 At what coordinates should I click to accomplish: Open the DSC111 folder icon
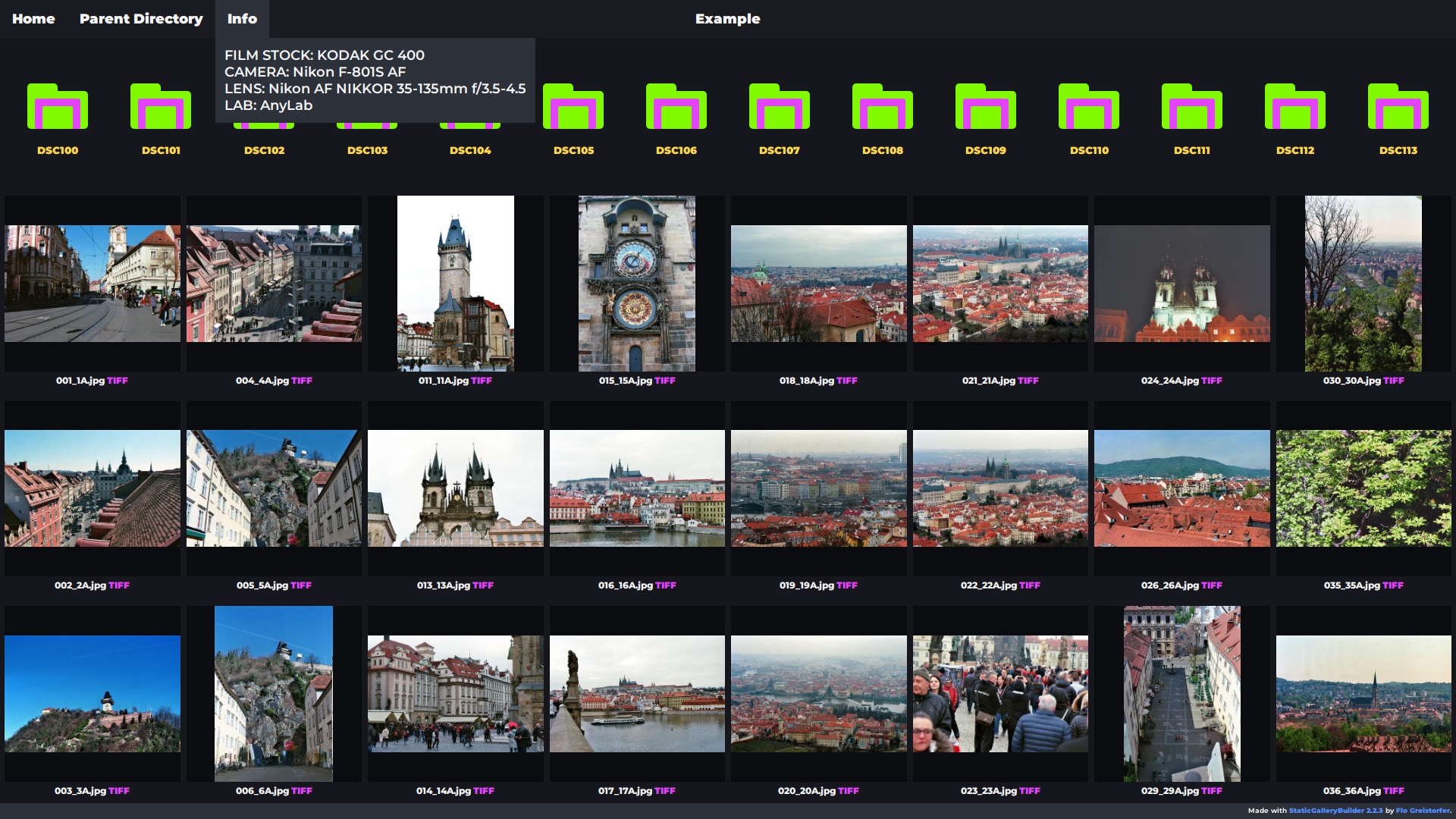1192,108
